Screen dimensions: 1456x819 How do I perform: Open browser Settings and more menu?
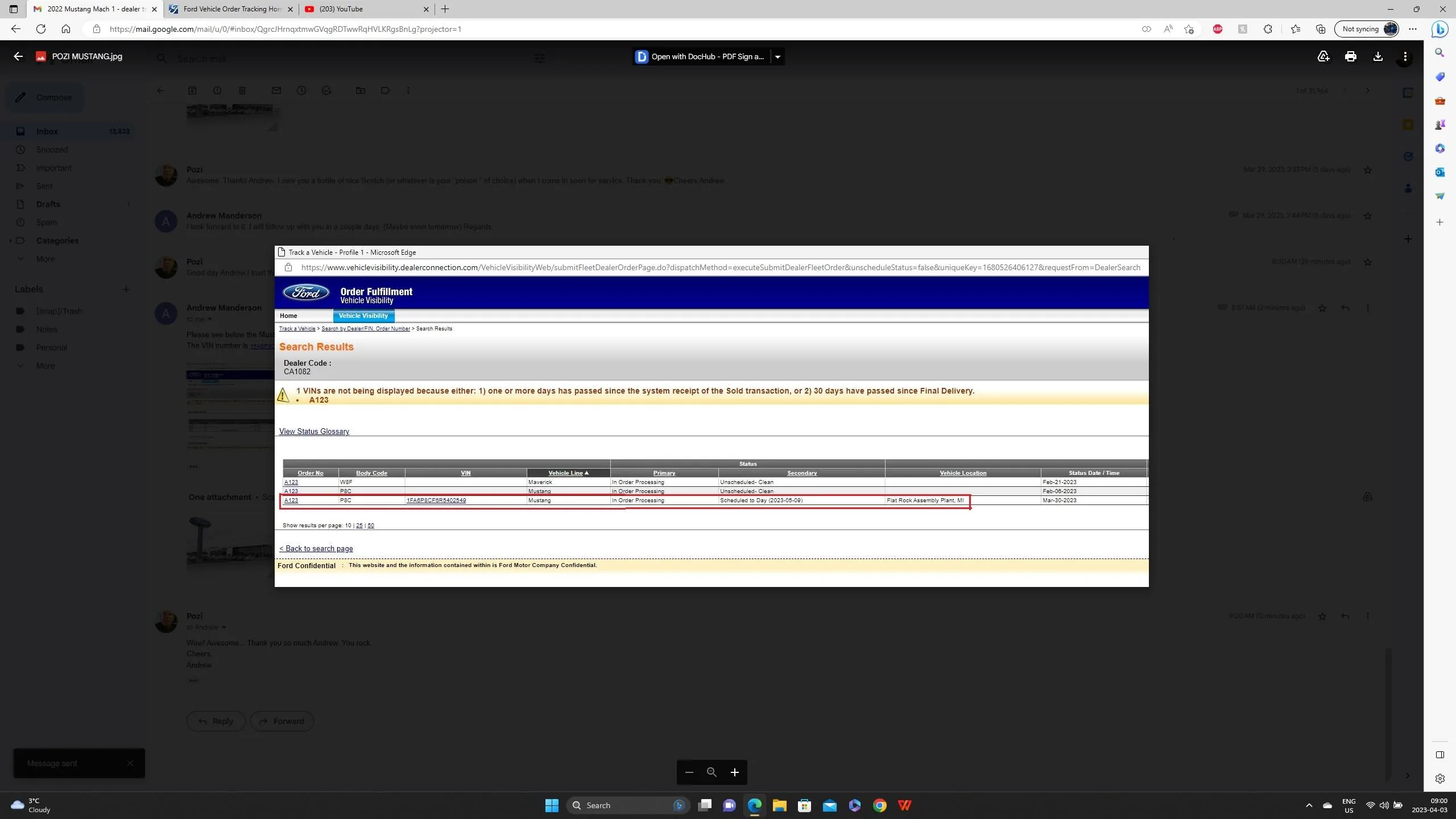coord(1413,29)
